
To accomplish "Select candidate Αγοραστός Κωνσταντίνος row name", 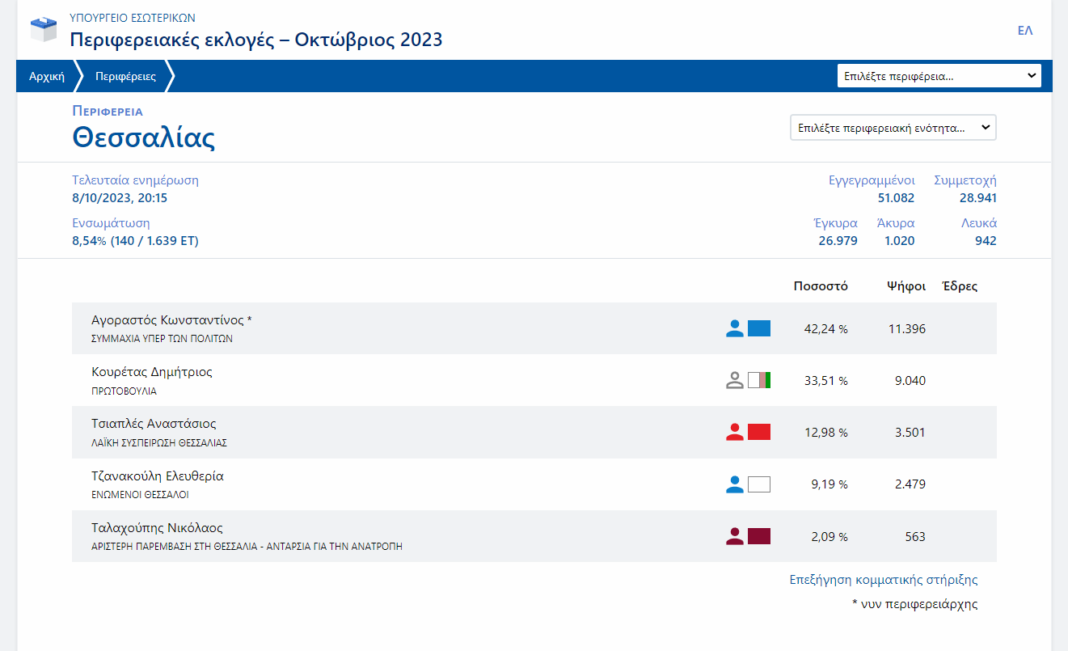I will [171, 320].
